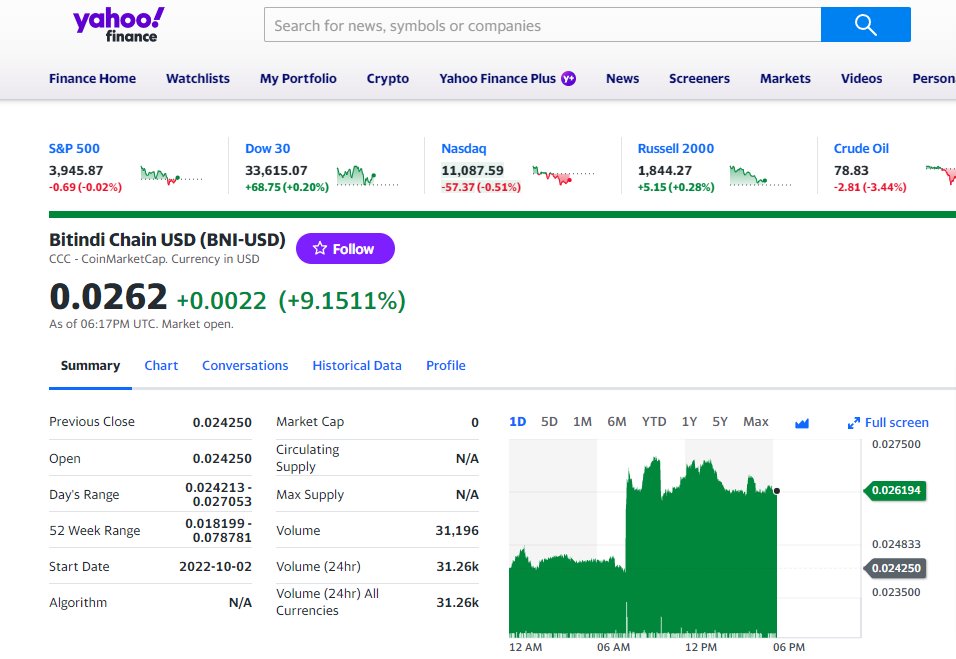
Task: Open the Videos section
Action: (x=861, y=79)
